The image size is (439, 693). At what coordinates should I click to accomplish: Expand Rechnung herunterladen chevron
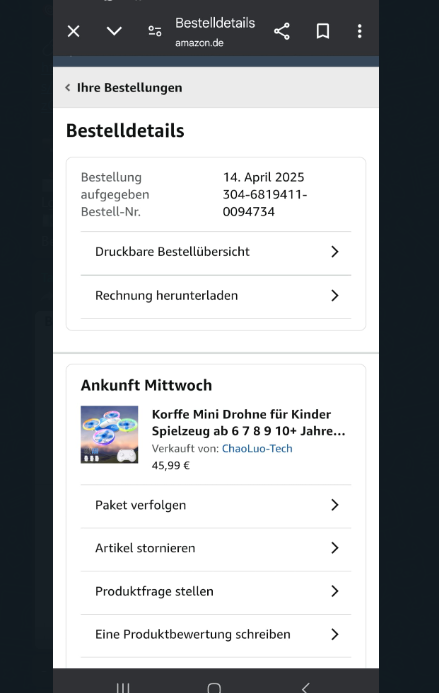coord(335,295)
